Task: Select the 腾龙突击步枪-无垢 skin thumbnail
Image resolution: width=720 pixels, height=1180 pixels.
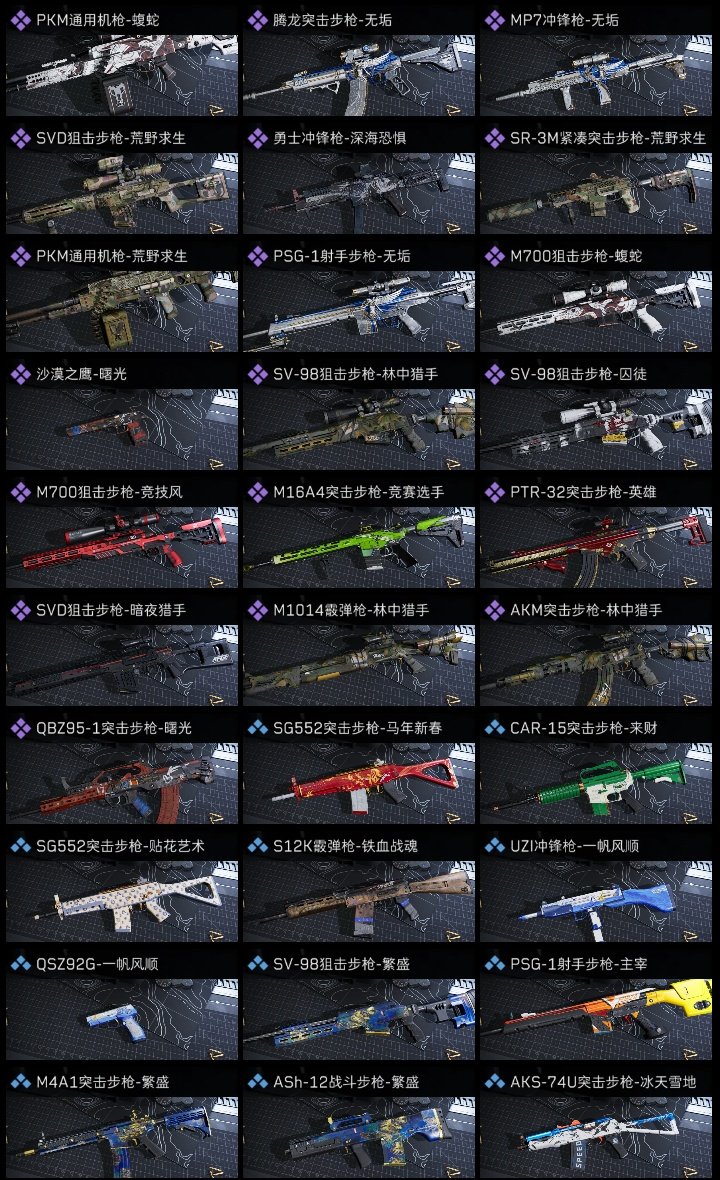Action: coord(360,75)
